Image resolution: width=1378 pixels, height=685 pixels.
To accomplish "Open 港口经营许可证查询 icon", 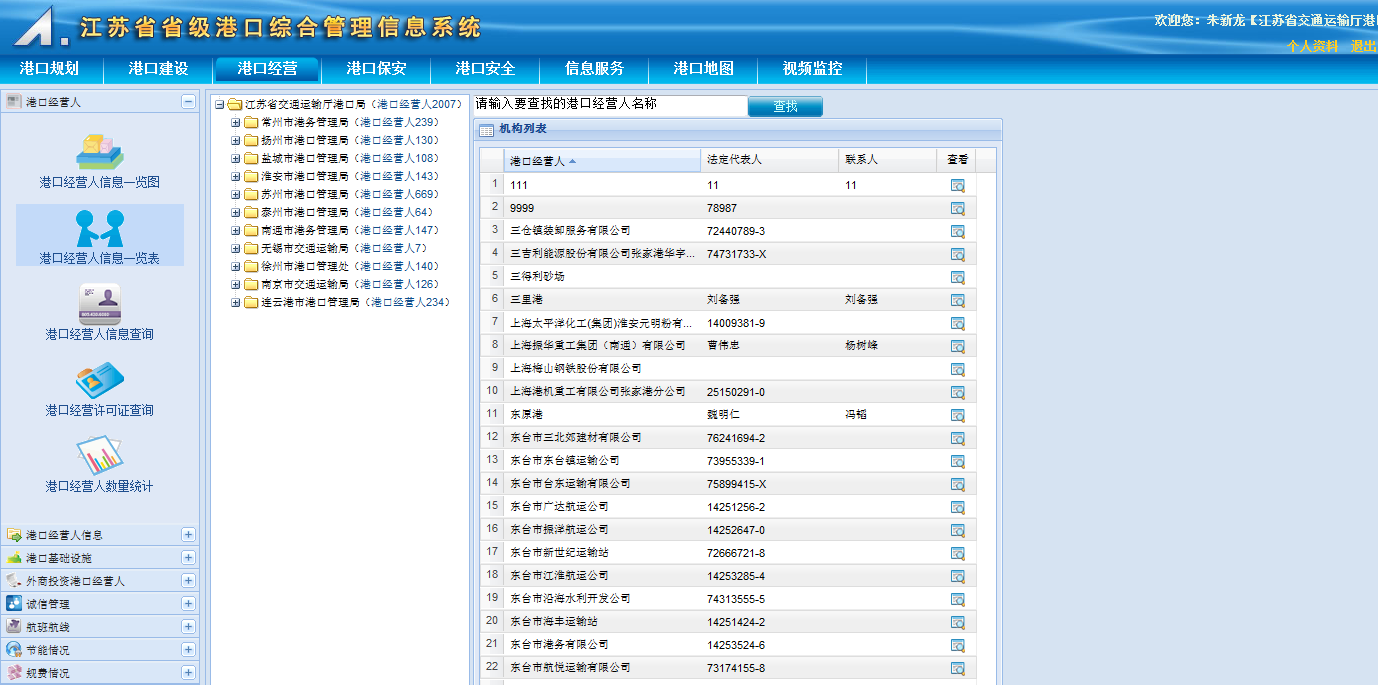I will (99, 380).
